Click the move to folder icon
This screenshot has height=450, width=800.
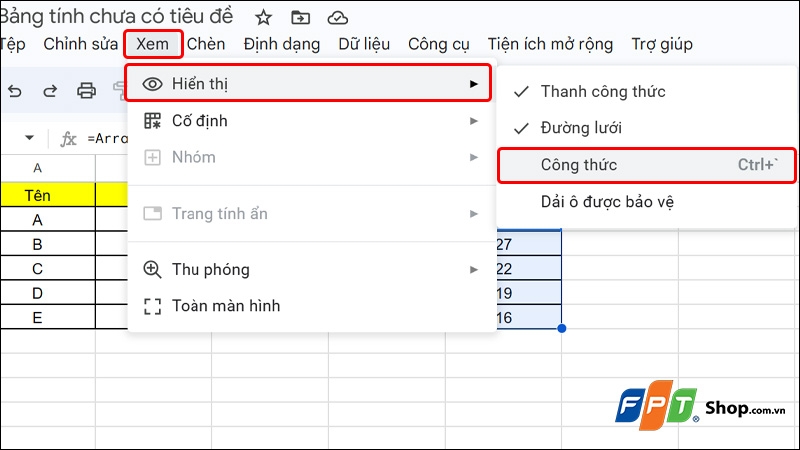click(300, 18)
